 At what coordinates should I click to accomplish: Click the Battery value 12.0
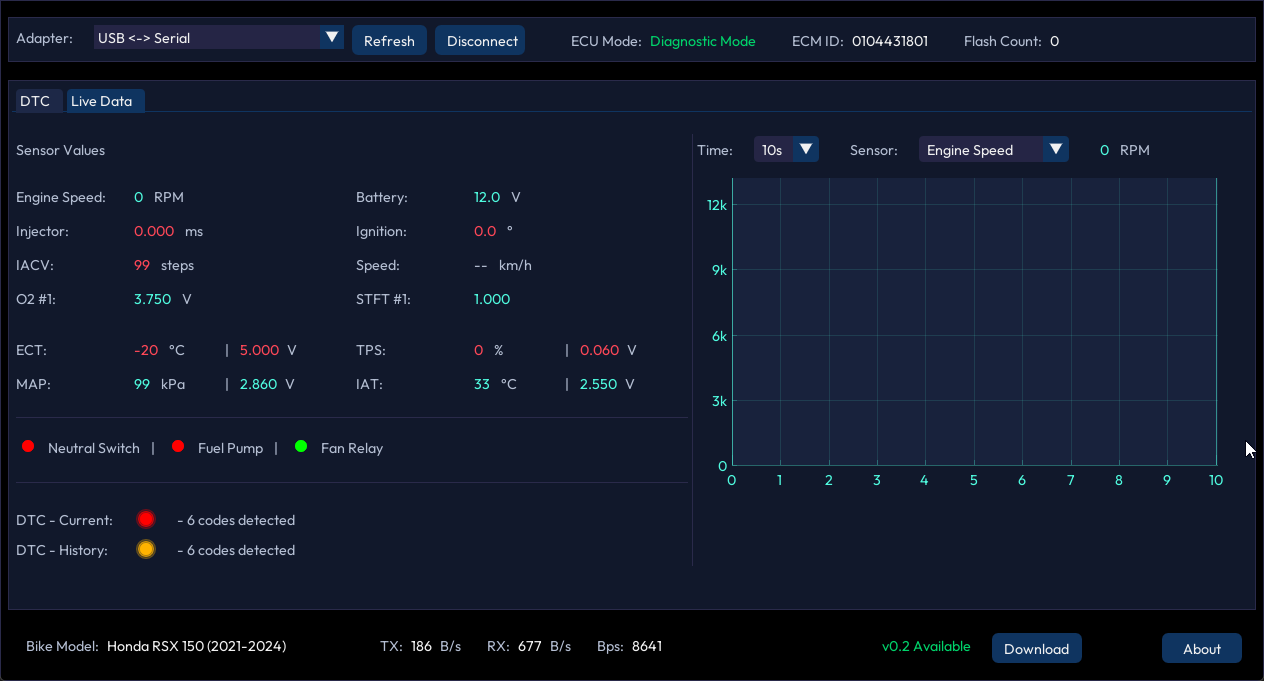tap(487, 197)
